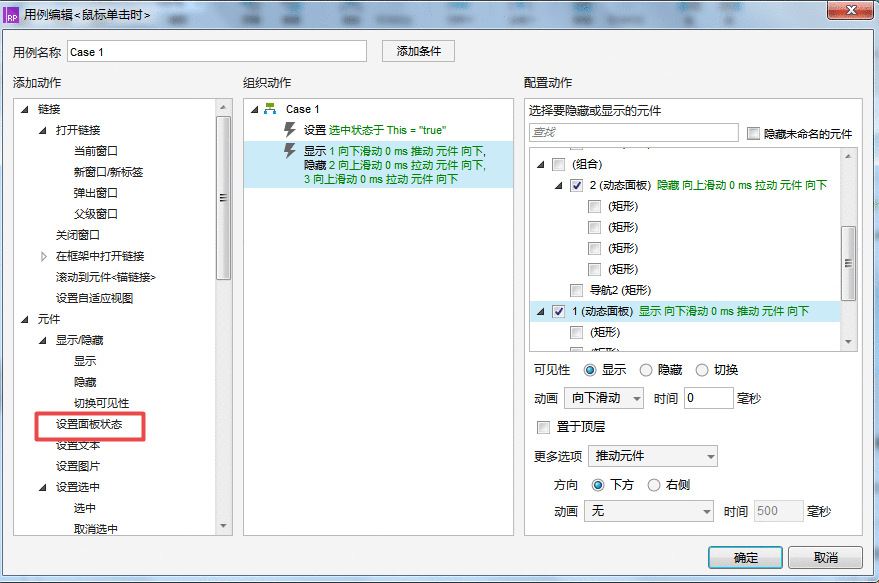Viewport: 879px width, 583px height.
Task: Add the 取消选中 action
Action: tap(96, 529)
